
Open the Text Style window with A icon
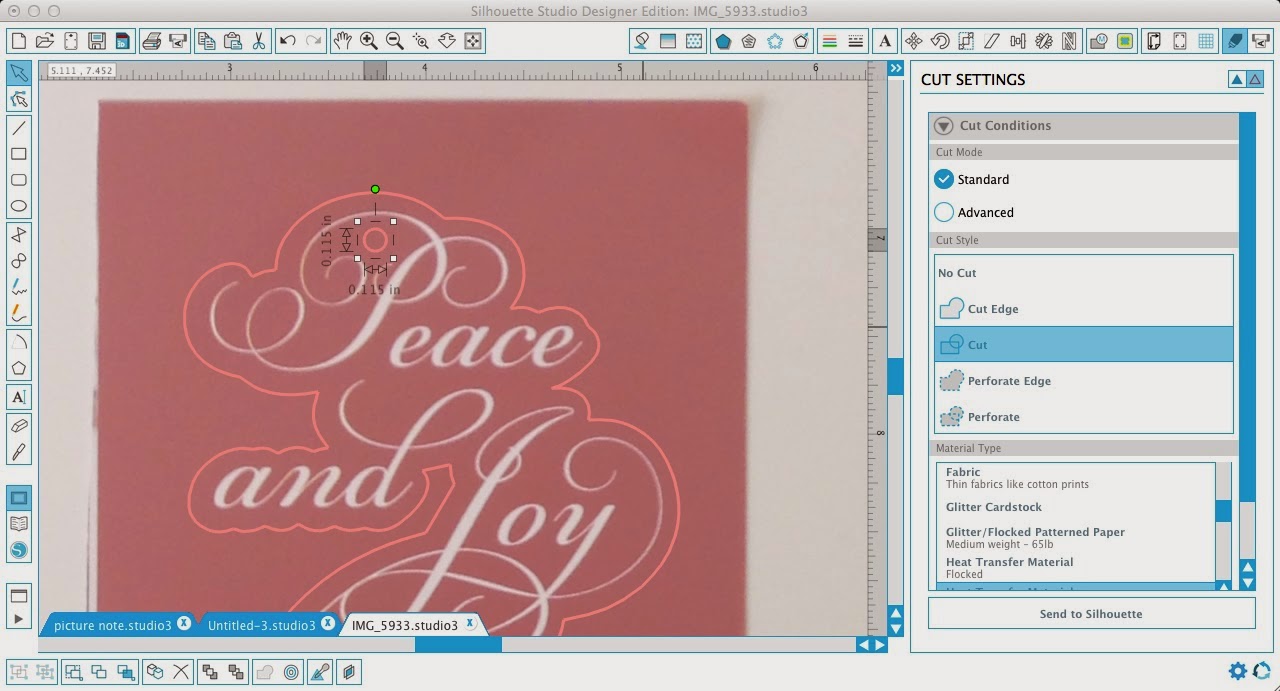884,41
